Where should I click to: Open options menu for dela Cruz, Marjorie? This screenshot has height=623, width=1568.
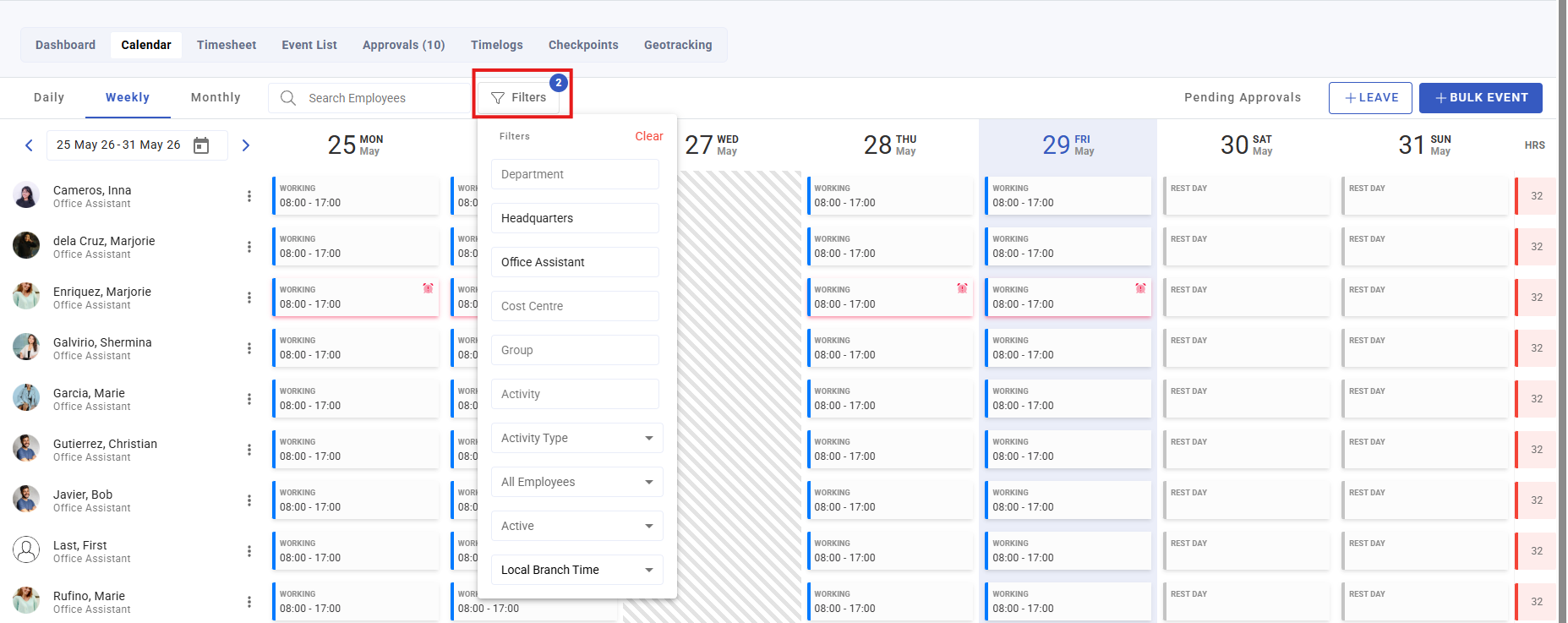click(x=249, y=247)
